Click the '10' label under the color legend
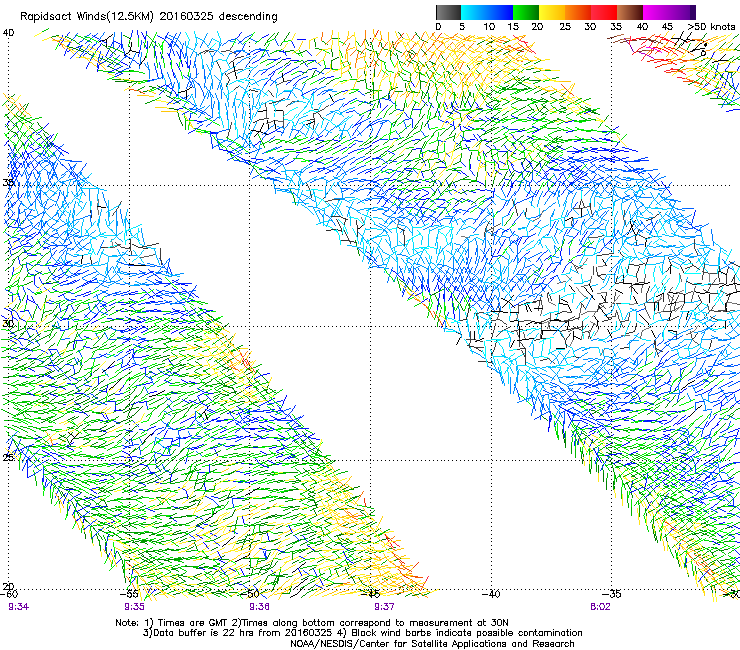This screenshot has height=650, width=740. tap(489, 27)
